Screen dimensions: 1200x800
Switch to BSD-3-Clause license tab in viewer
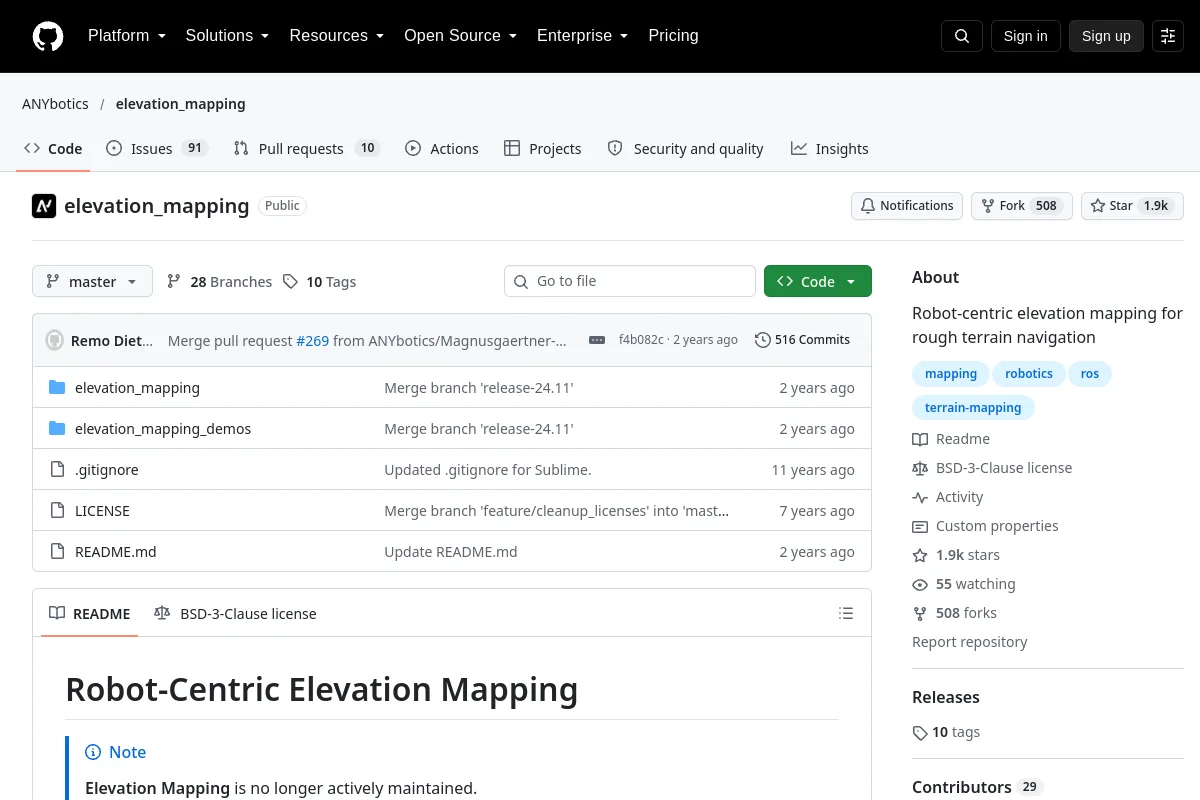[x=235, y=613]
